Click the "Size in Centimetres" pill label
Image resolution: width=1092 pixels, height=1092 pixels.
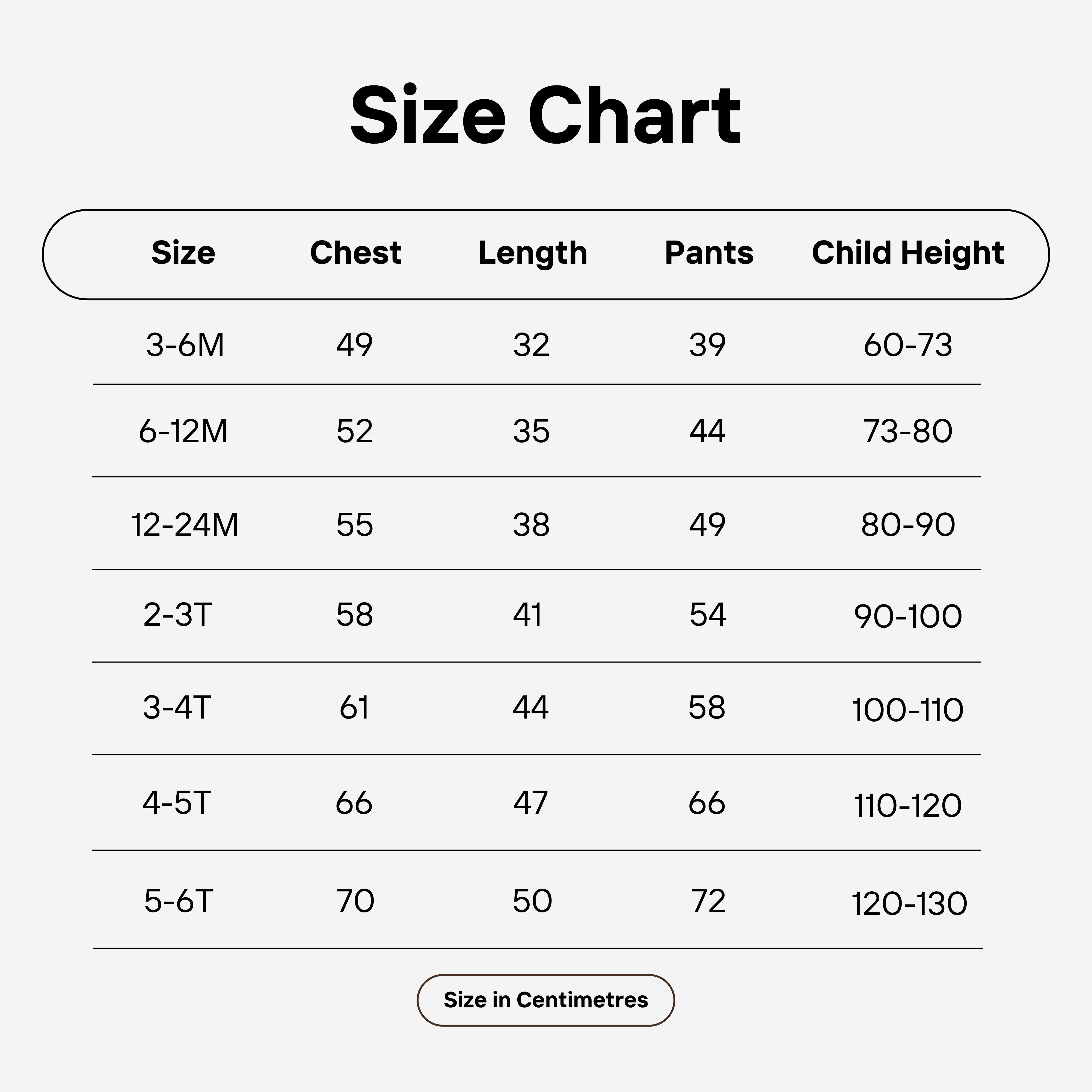coord(545,1000)
